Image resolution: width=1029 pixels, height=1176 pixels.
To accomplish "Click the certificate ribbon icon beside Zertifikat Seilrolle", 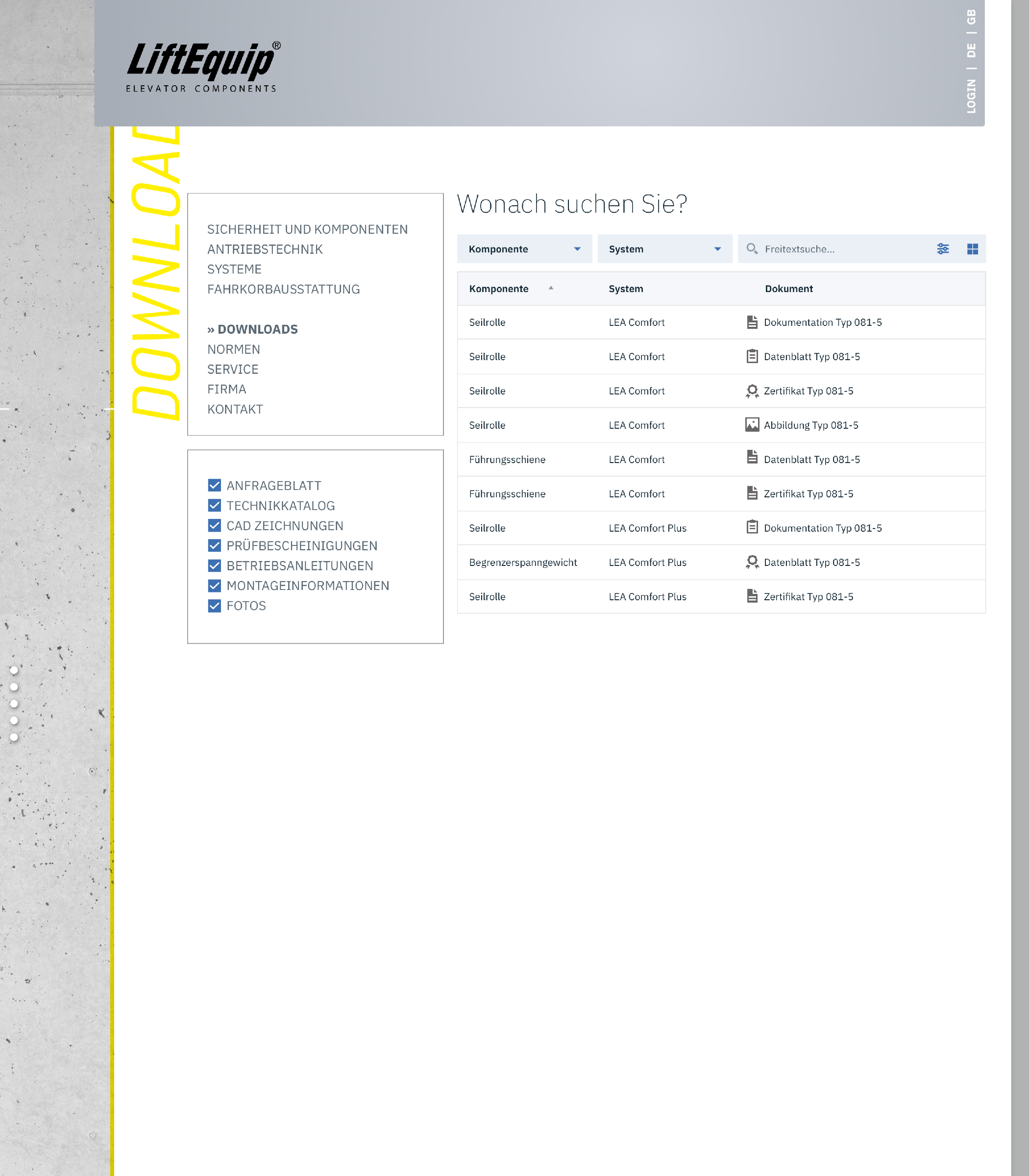I will point(752,391).
